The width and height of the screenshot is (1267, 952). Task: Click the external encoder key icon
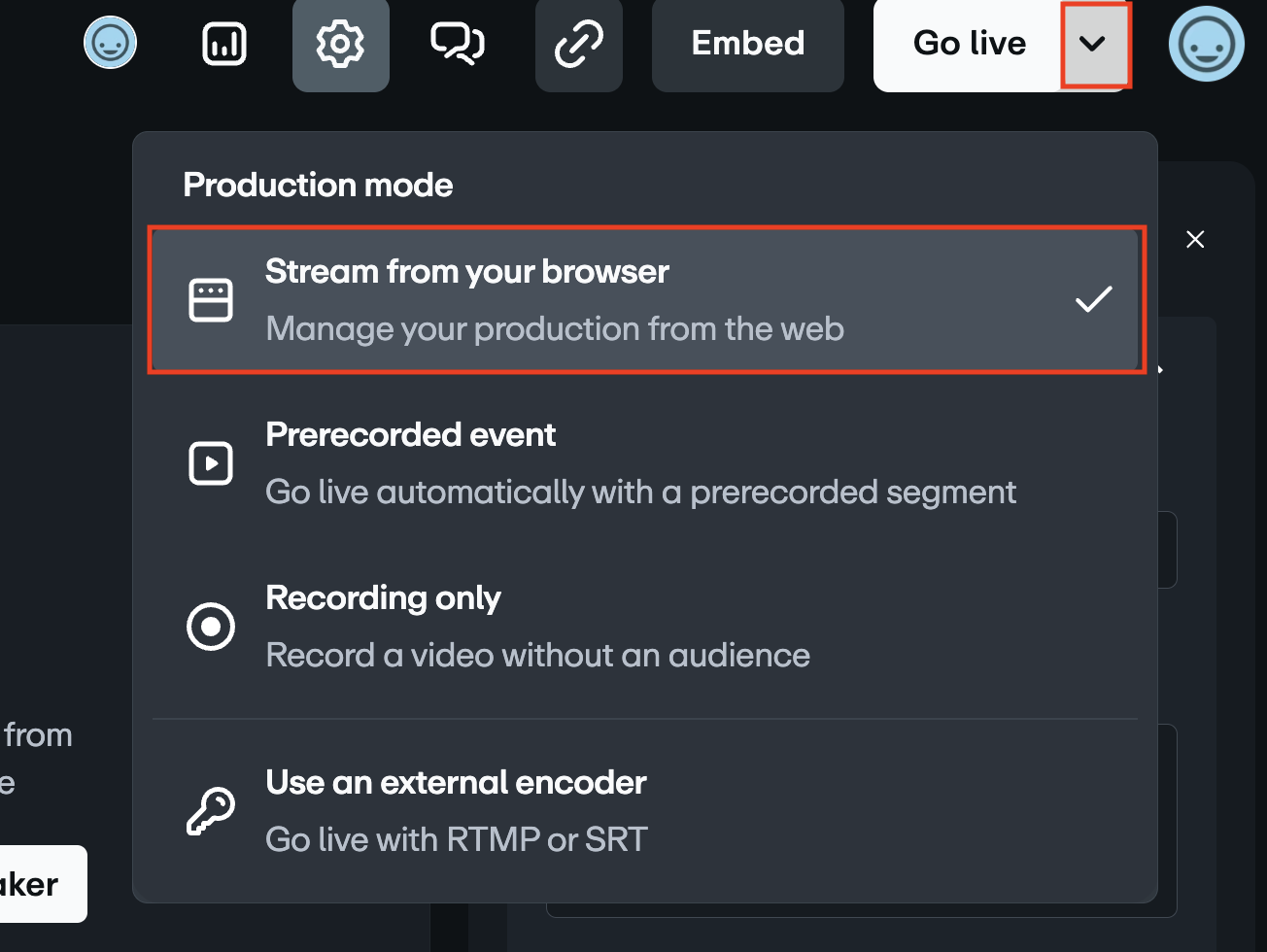pyautogui.click(x=210, y=811)
